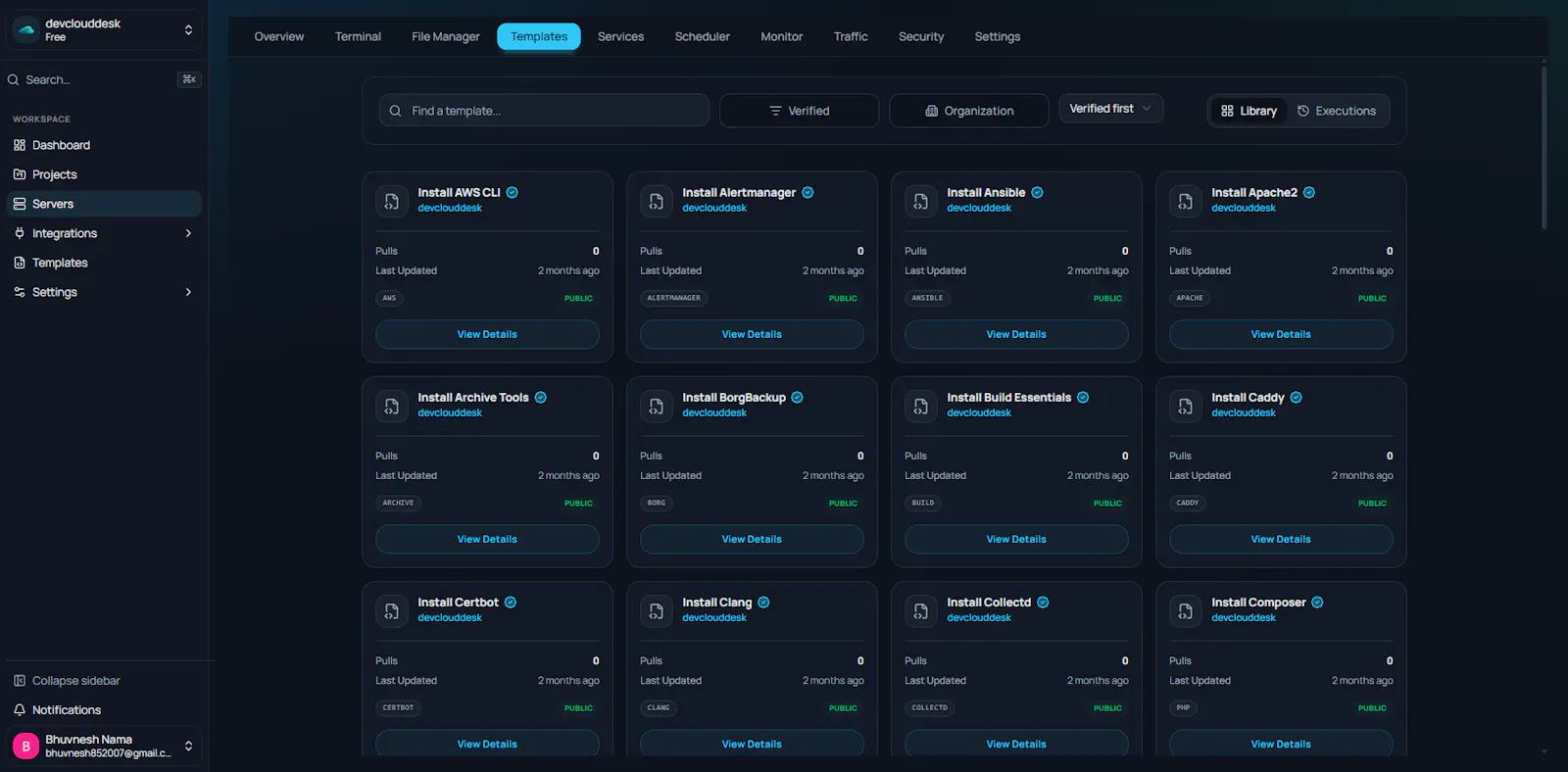
Task: Click devclouddesk author link under Install Certbot
Action: pyautogui.click(x=450, y=617)
